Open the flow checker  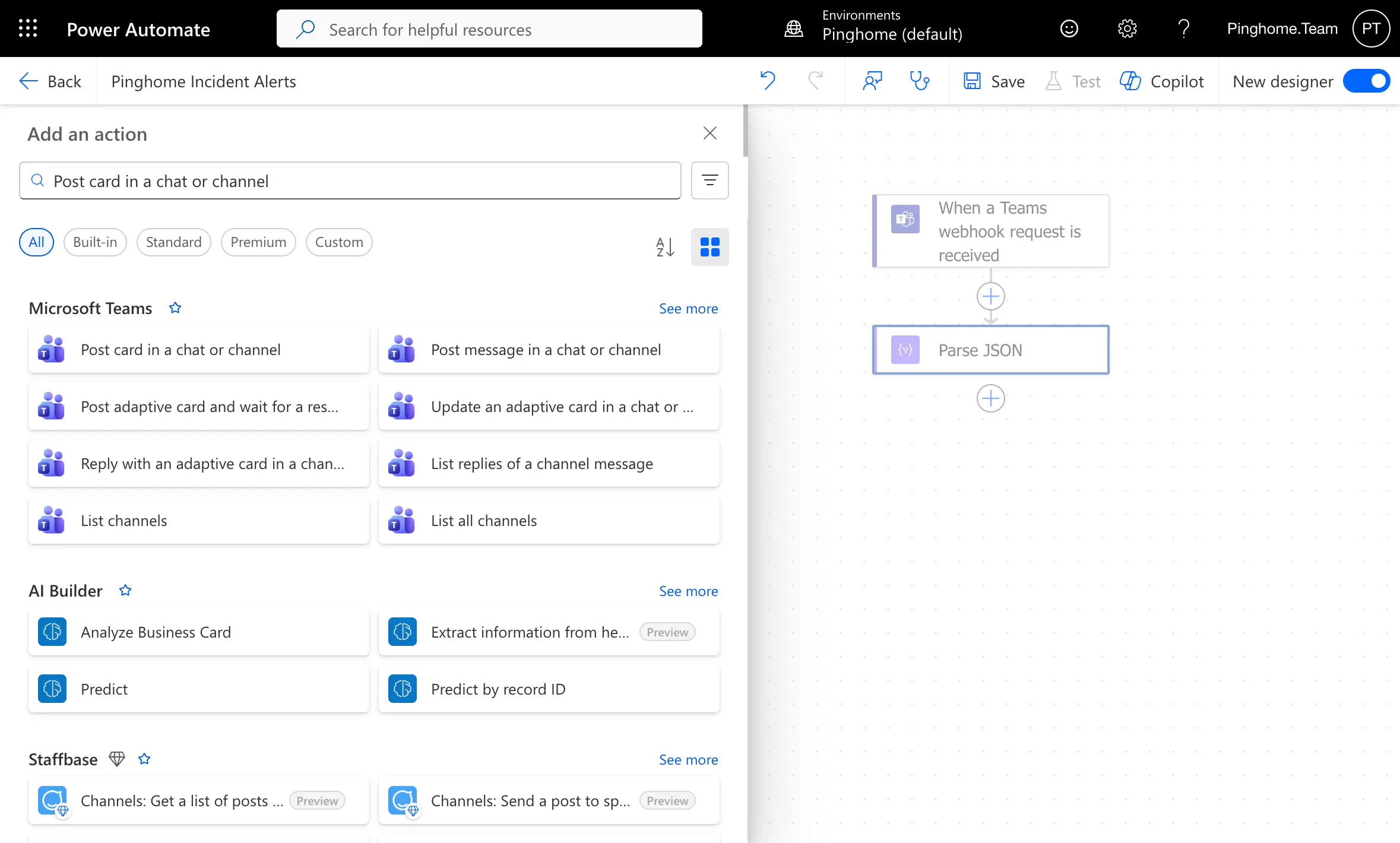point(918,81)
